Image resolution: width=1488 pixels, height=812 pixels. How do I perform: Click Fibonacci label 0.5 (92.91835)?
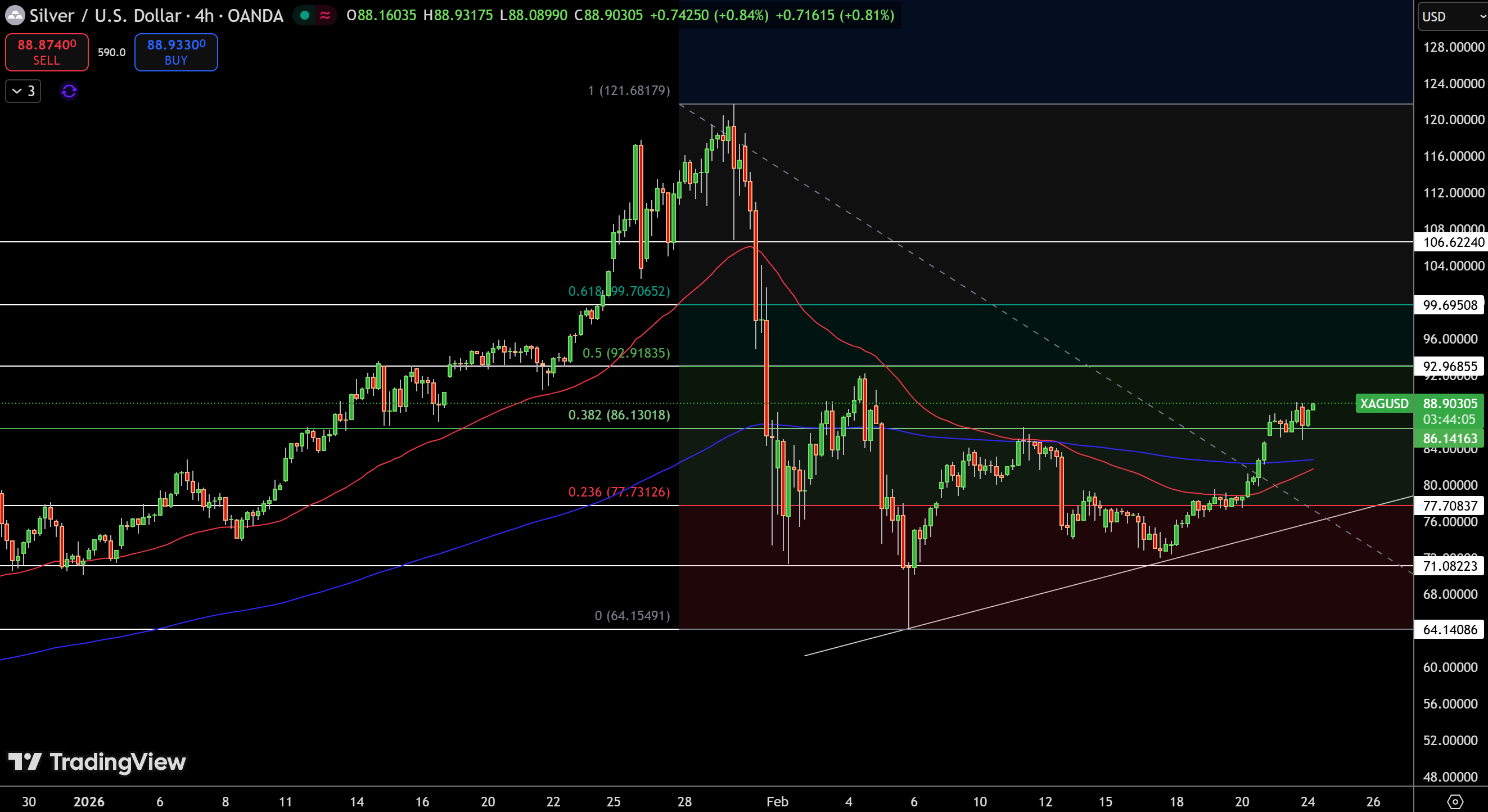pyautogui.click(x=626, y=353)
